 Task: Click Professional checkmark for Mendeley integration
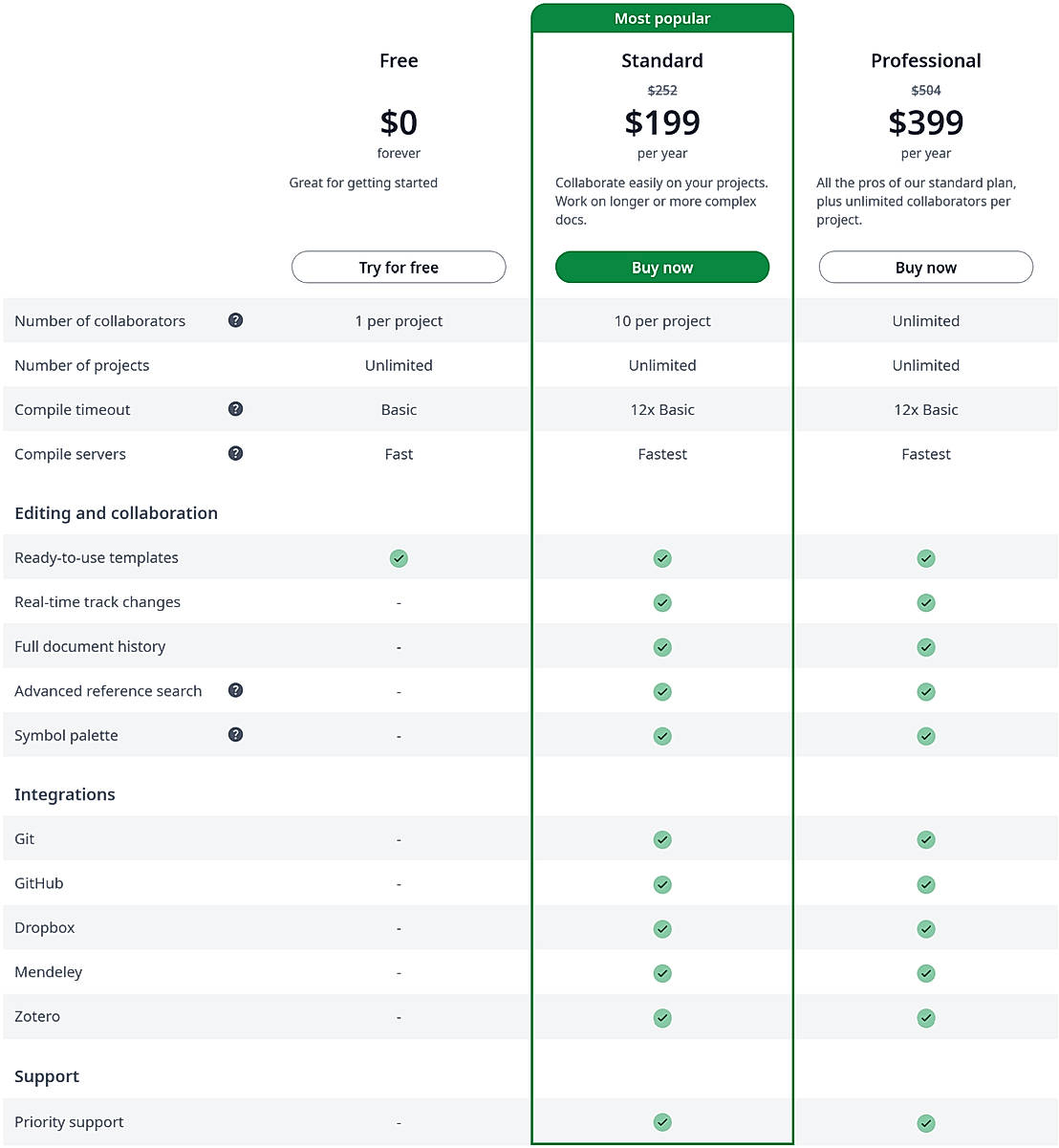pyautogui.click(x=926, y=973)
